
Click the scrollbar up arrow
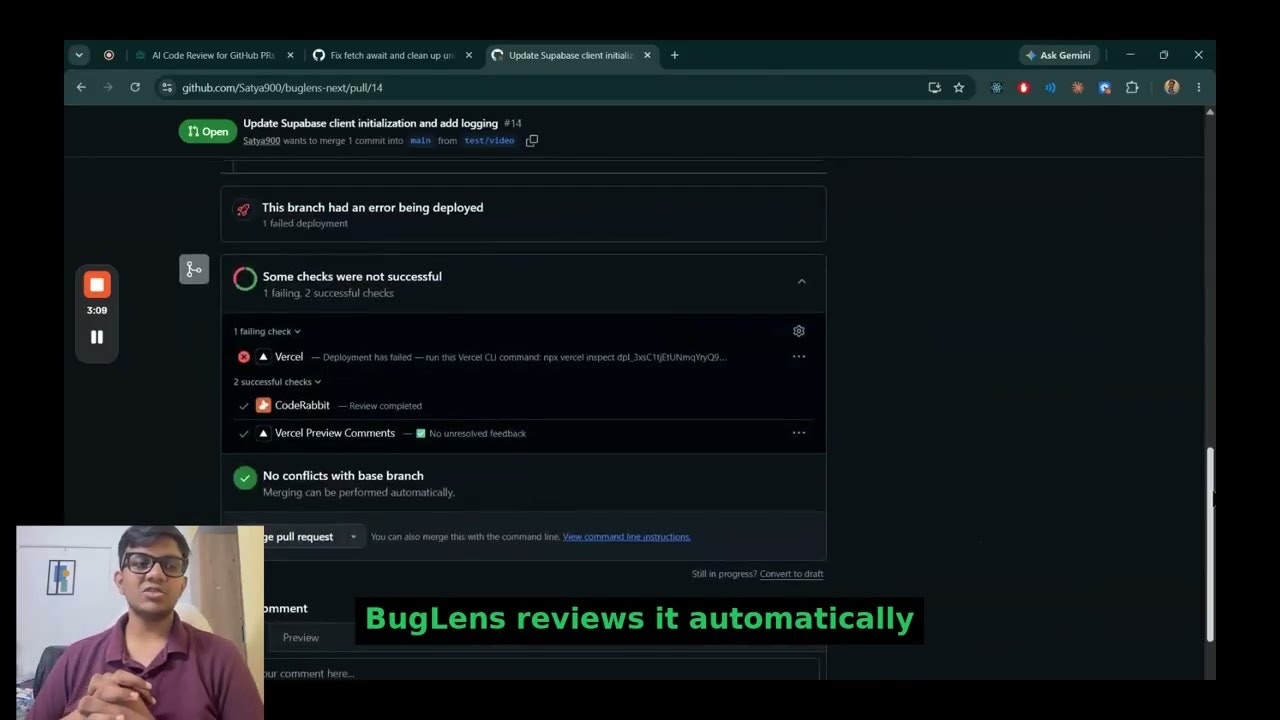pos(1210,112)
